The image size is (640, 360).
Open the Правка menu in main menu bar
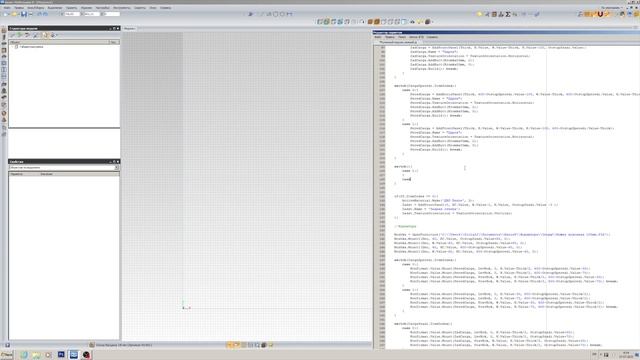pyautogui.click(x=19, y=8)
